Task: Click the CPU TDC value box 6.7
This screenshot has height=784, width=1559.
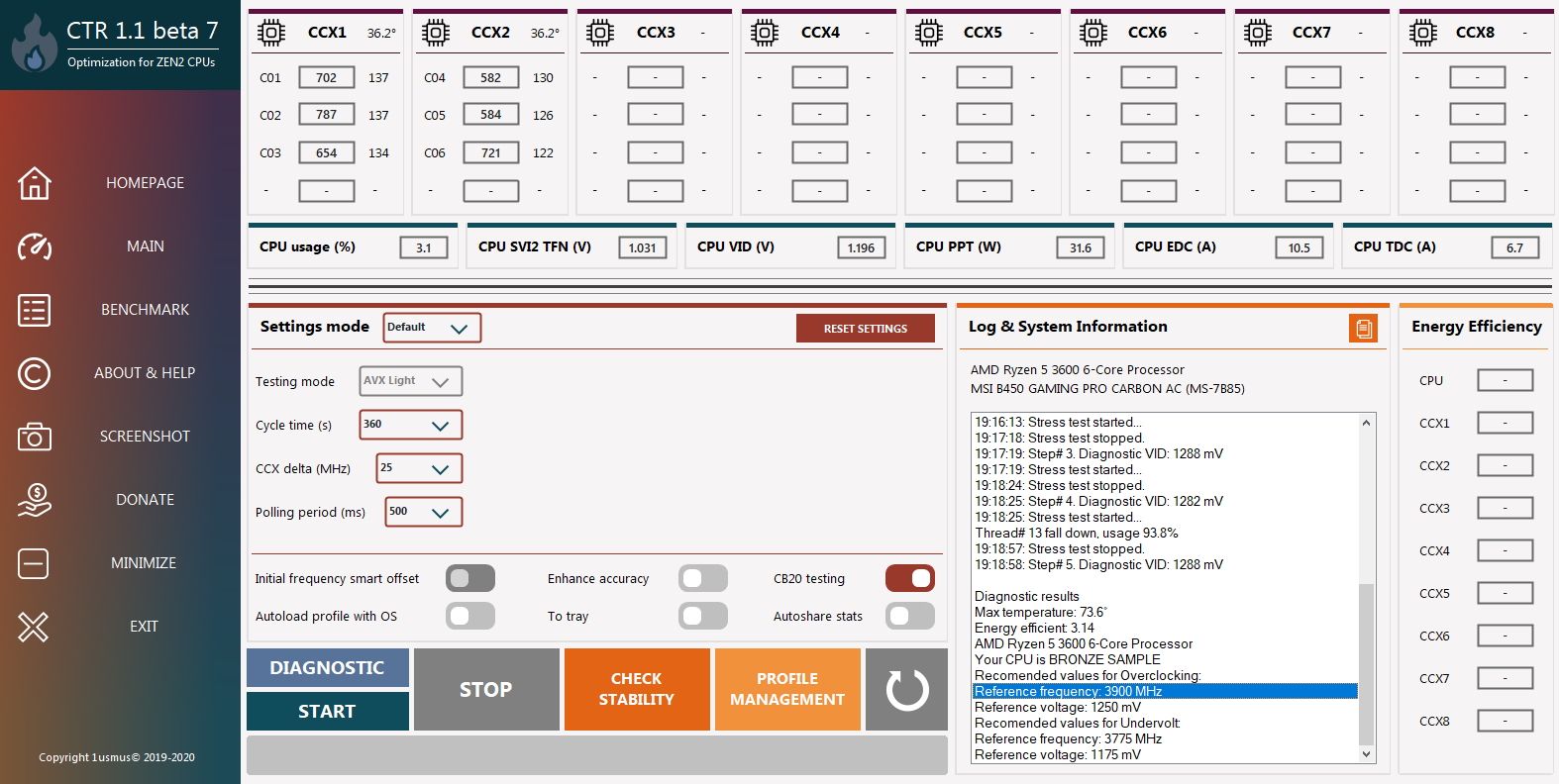Action: click(1515, 248)
